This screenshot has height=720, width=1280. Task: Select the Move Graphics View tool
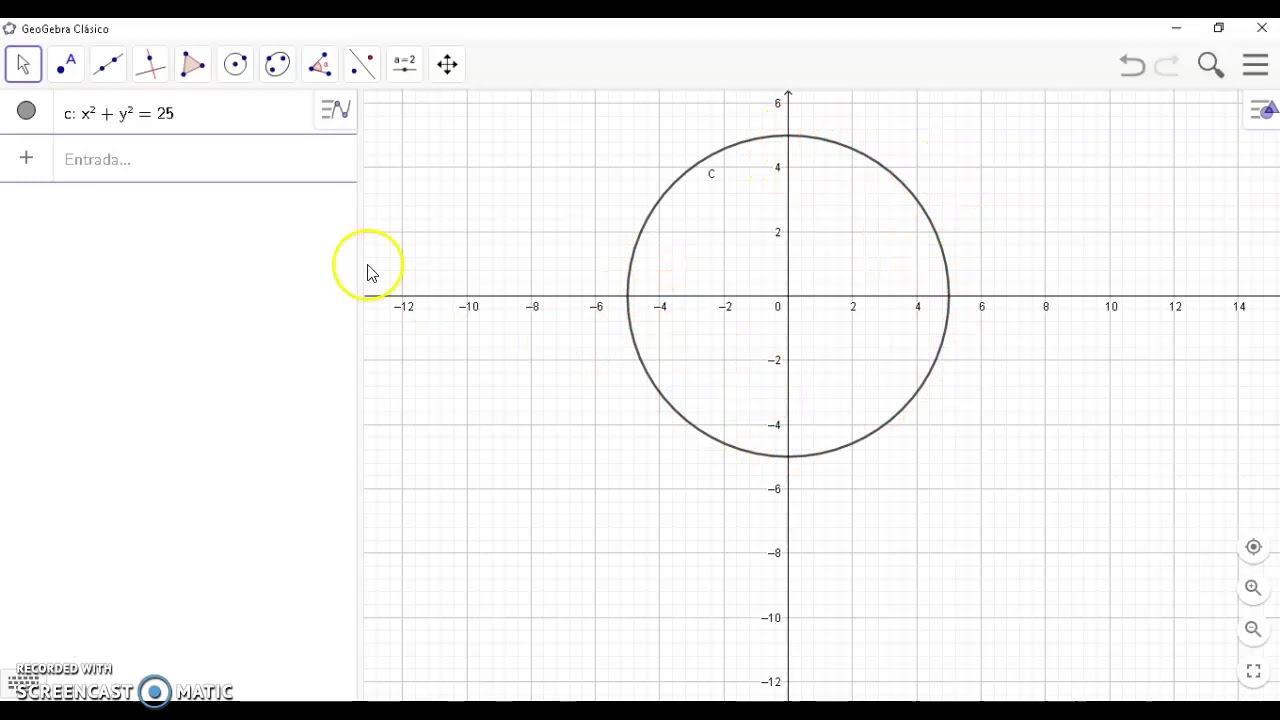point(447,65)
